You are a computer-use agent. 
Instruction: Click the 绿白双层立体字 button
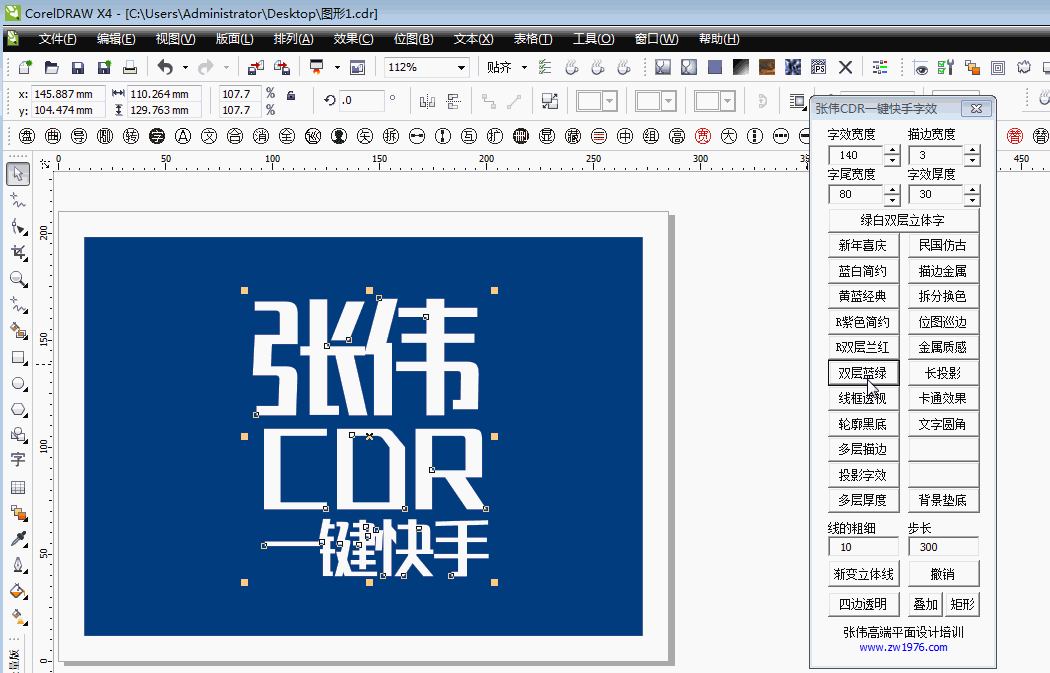903,220
